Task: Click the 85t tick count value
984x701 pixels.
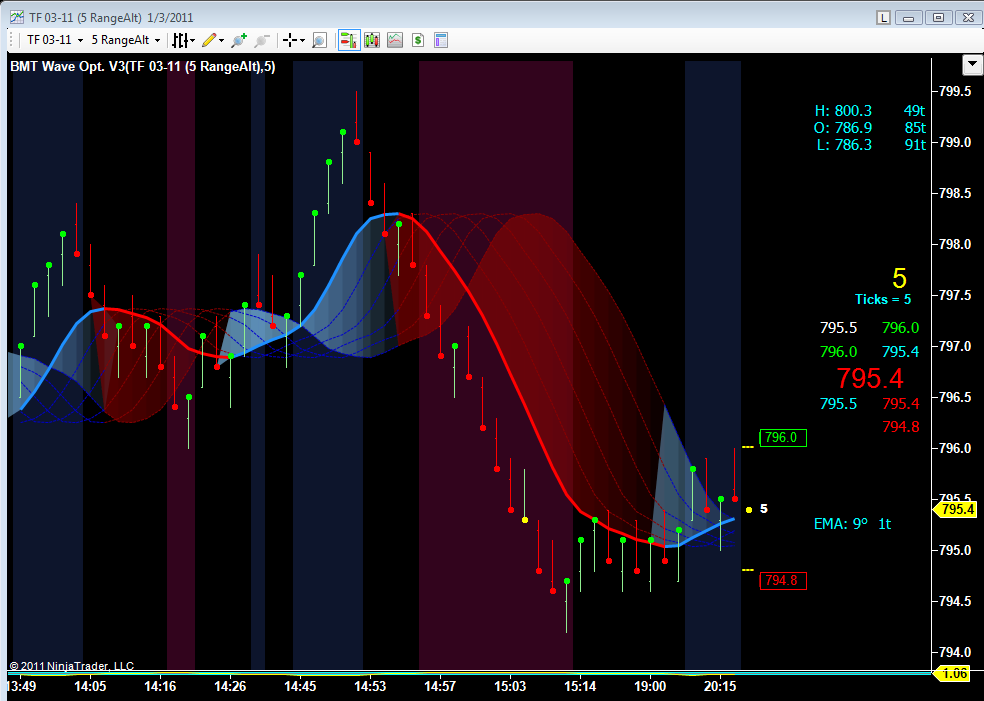Action: point(914,128)
